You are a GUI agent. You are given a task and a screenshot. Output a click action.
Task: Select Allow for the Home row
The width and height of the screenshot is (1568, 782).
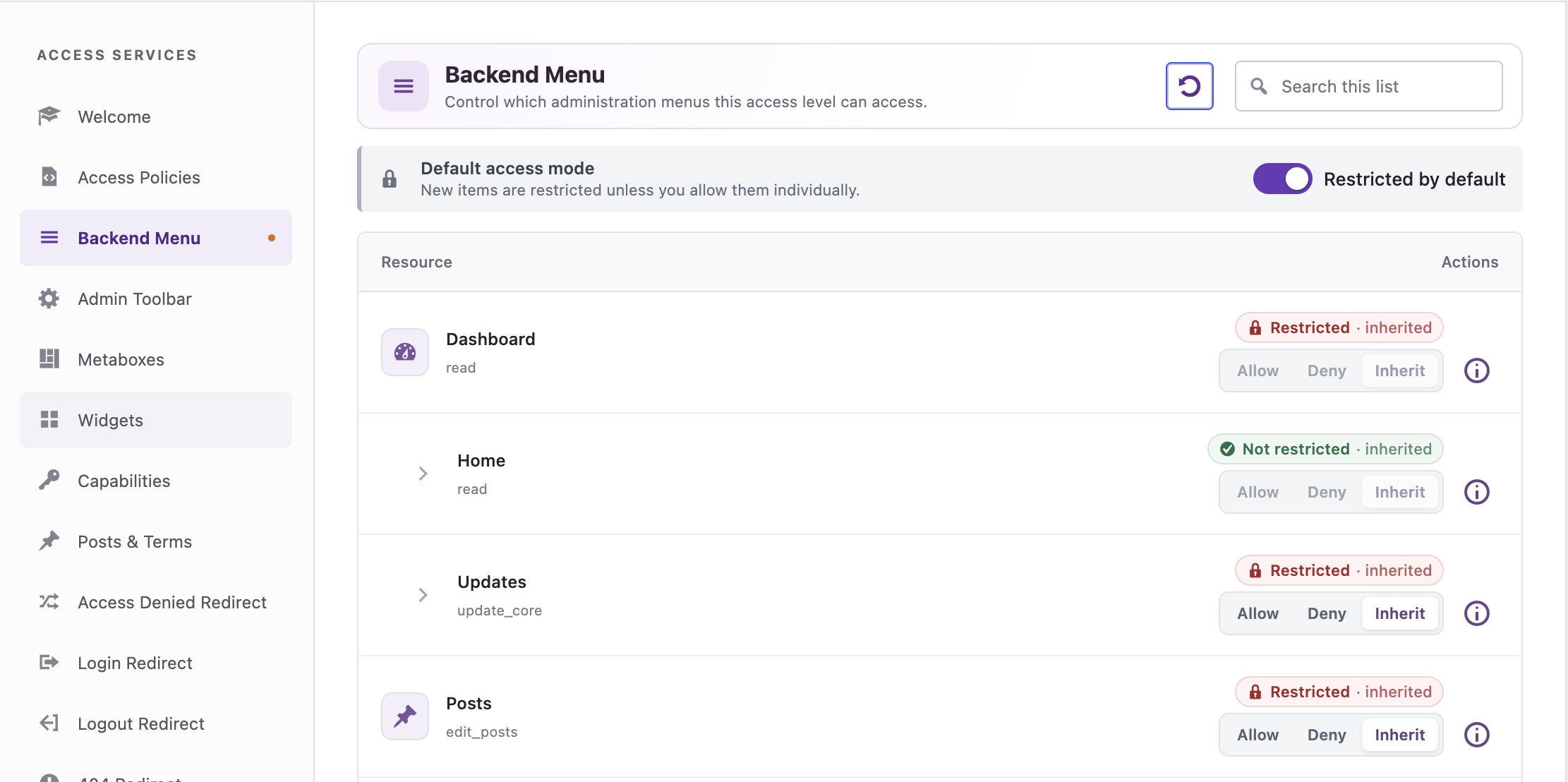point(1258,492)
